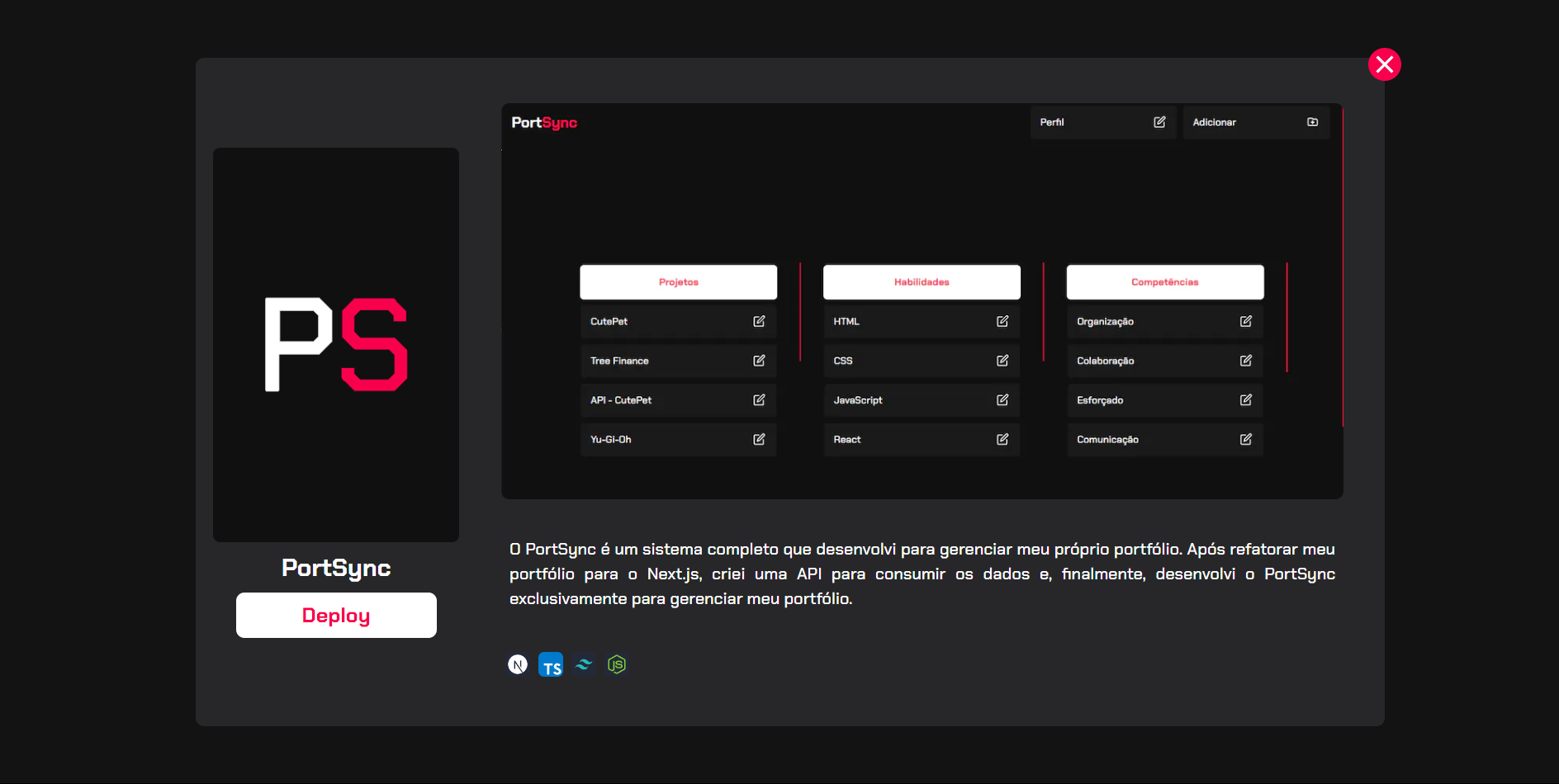
Task: Edit the CutePet project entry
Action: point(759,321)
